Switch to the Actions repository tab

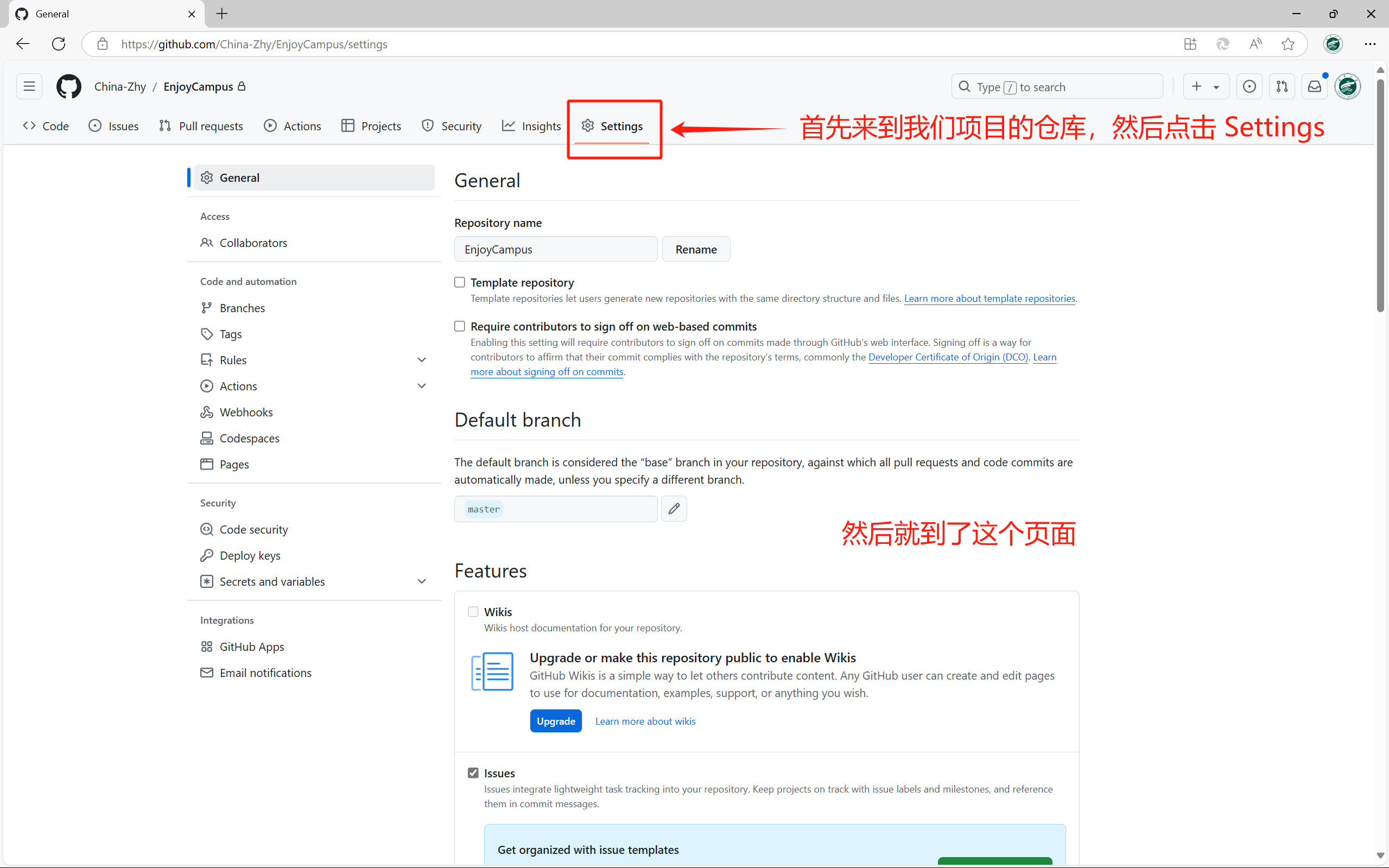(293, 126)
